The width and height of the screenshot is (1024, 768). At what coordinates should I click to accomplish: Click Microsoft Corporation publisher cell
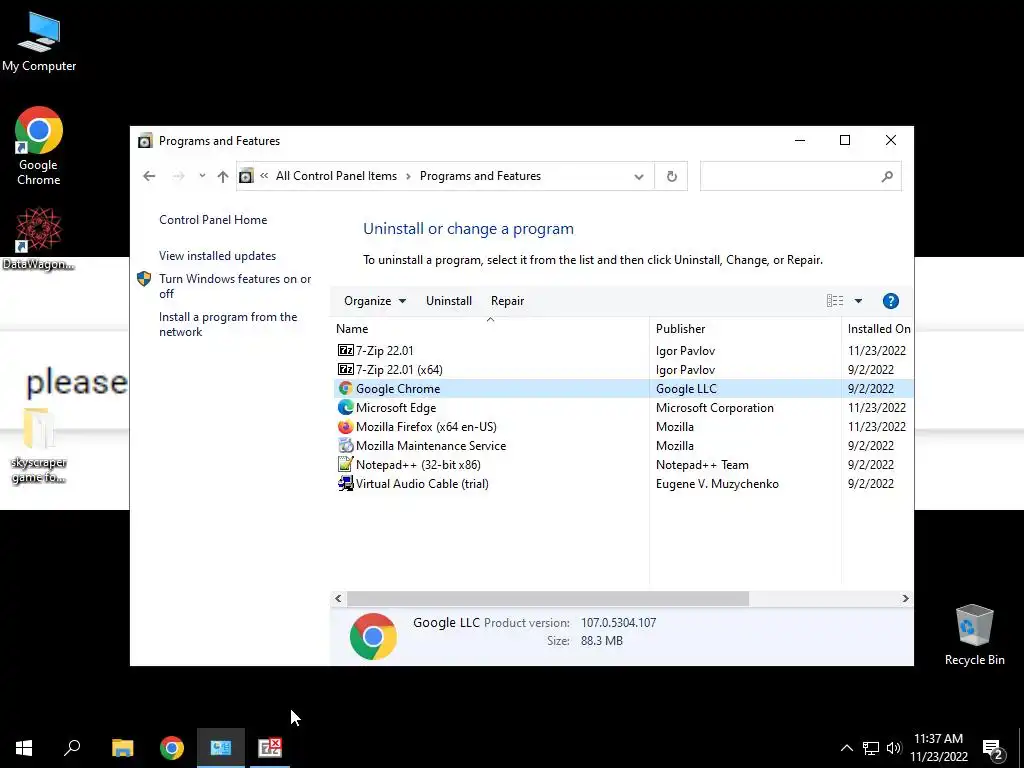[714, 408]
